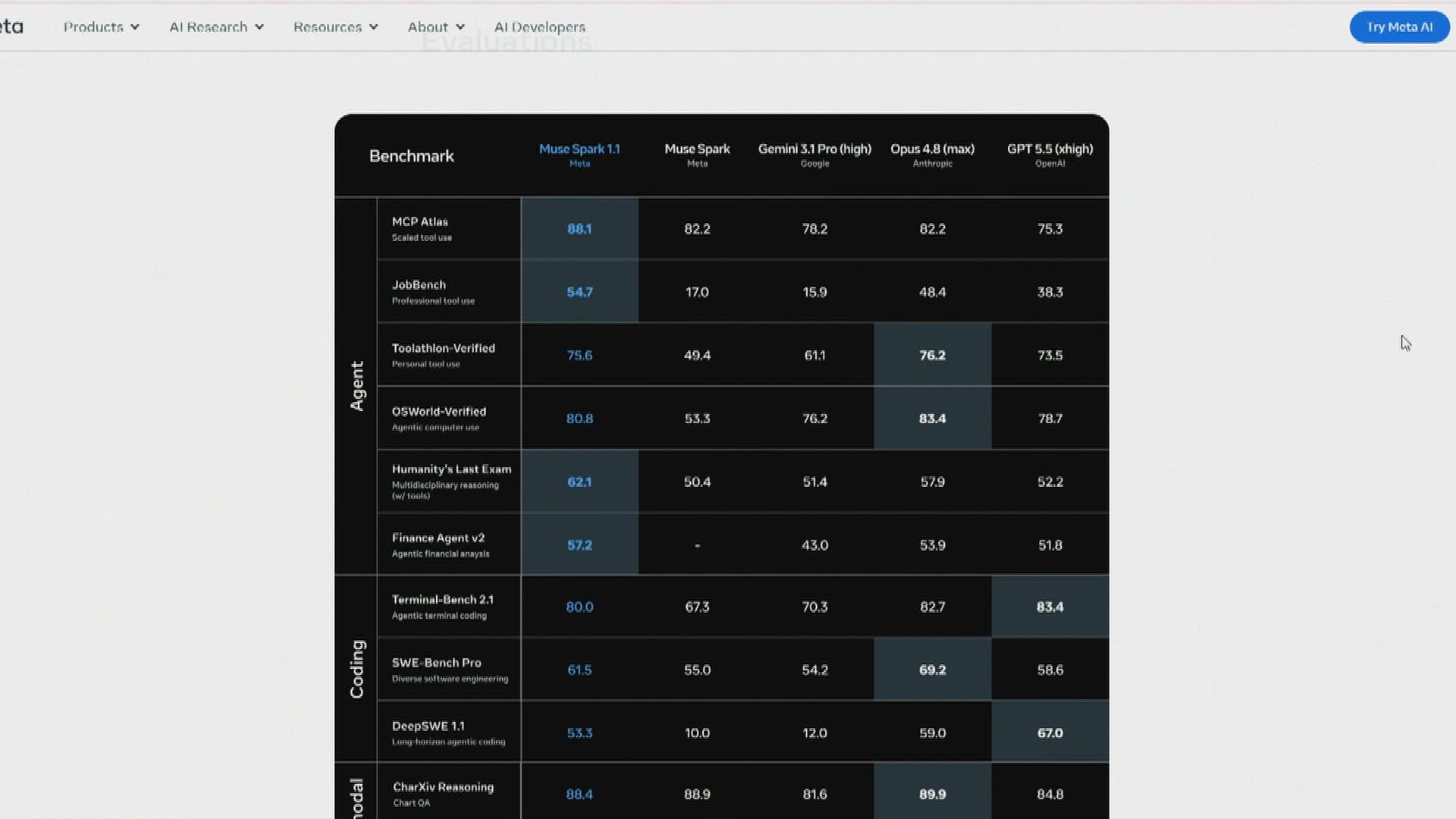Open the Products menu label
The width and height of the screenshot is (1456, 819).
click(93, 27)
